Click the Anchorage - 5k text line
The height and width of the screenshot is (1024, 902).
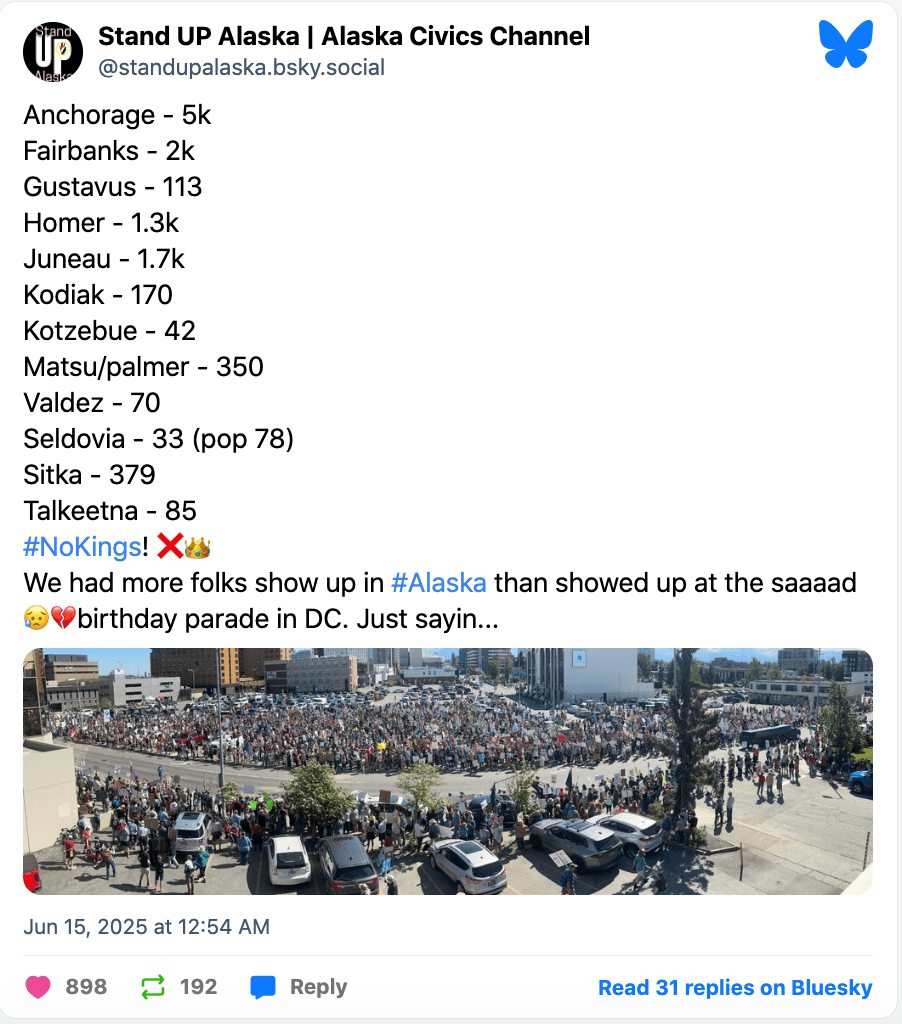[x=117, y=115]
